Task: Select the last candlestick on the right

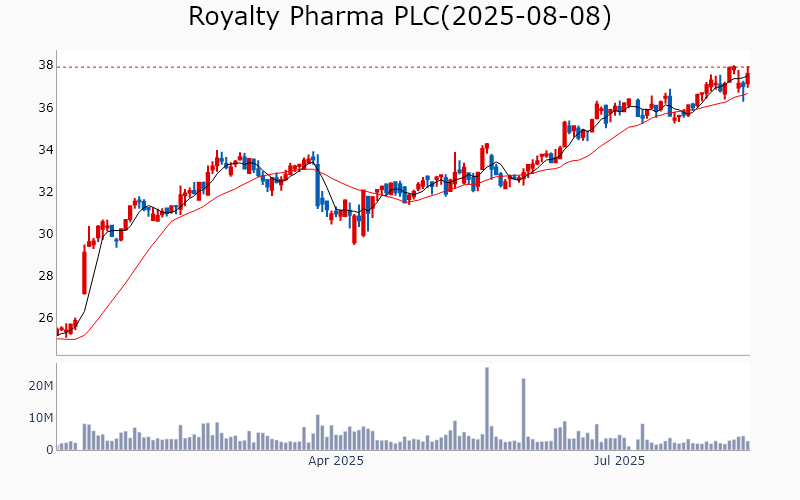Action: click(747, 77)
